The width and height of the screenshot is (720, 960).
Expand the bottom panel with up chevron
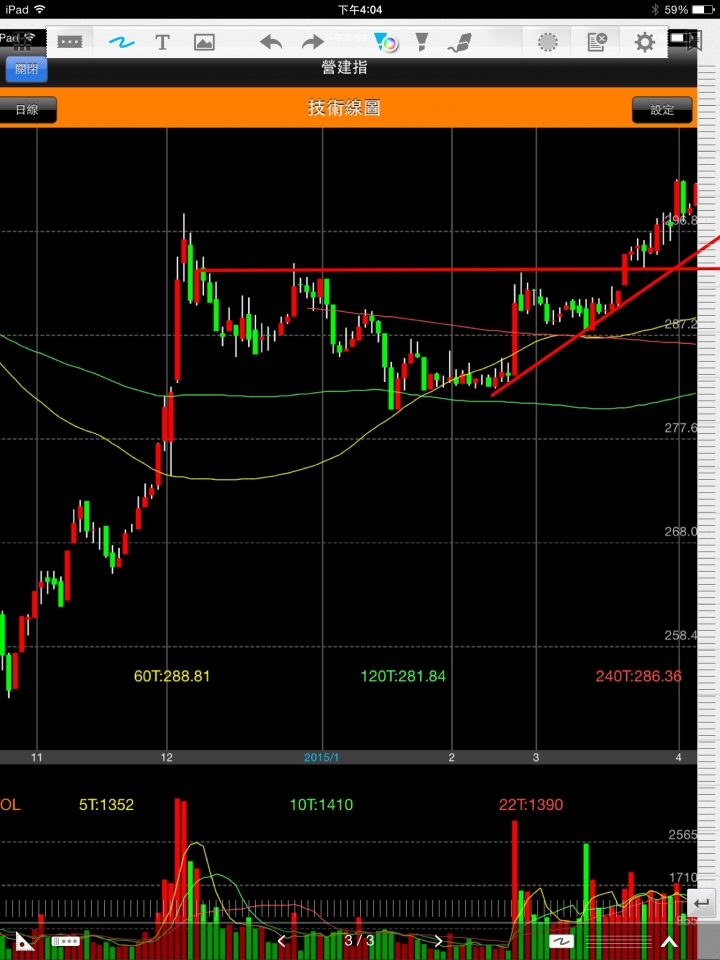pos(669,942)
